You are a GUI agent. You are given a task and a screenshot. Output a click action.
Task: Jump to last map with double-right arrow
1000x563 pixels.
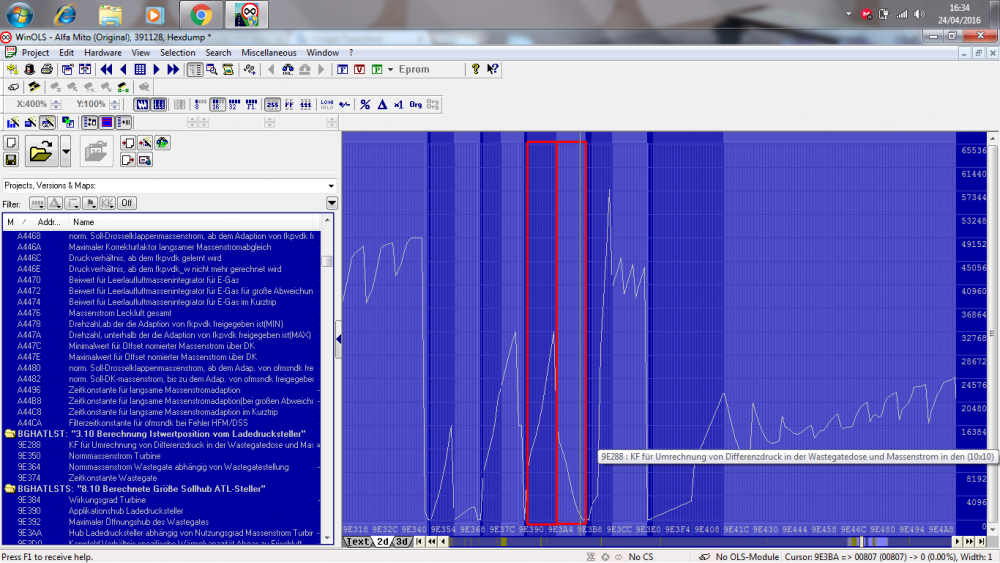(x=173, y=69)
